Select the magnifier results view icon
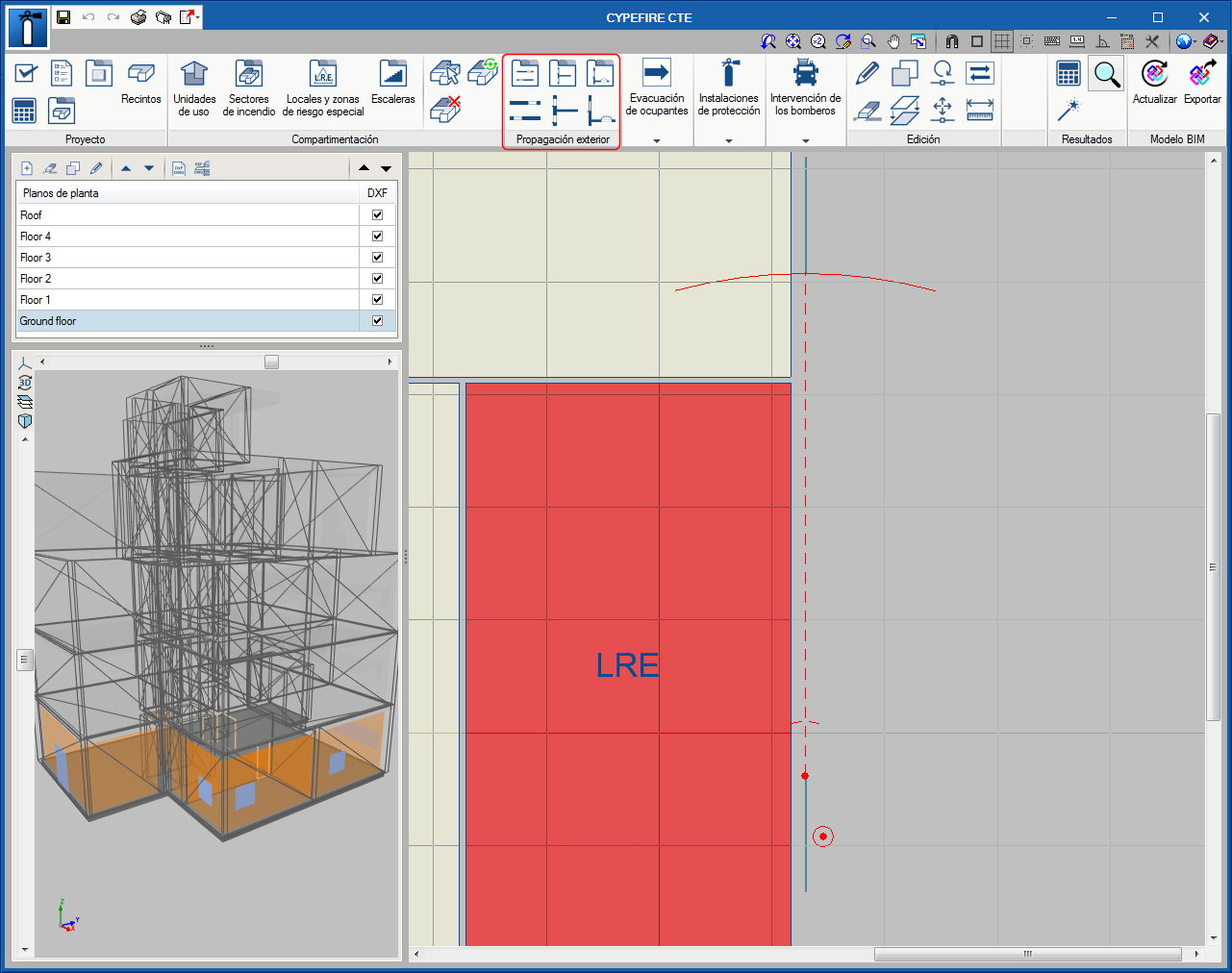Image resolution: width=1232 pixels, height=973 pixels. [1106, 74]
